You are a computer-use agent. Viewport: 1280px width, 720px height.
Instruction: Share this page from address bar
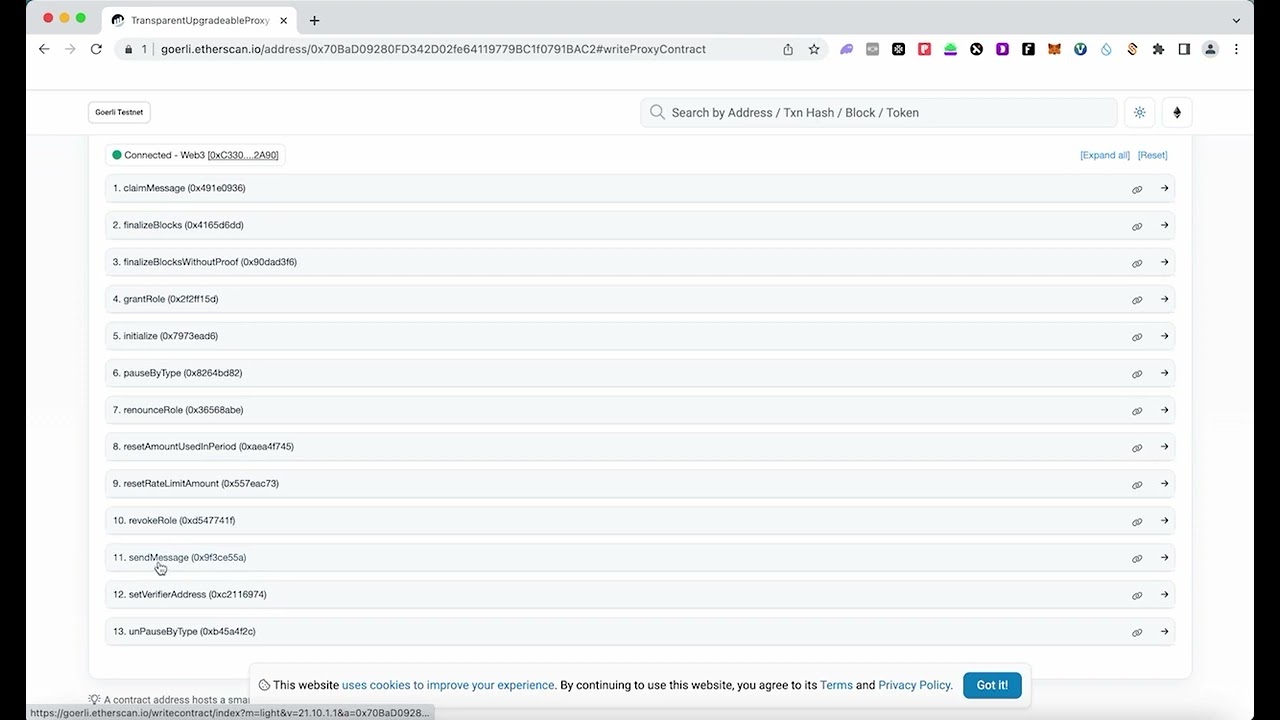point(788,49)
